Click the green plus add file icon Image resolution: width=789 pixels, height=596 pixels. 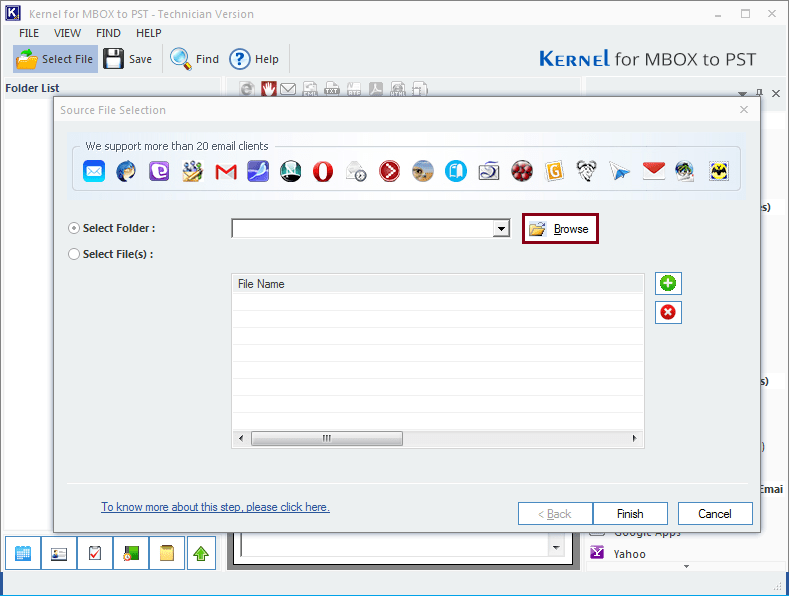[668, 283]
